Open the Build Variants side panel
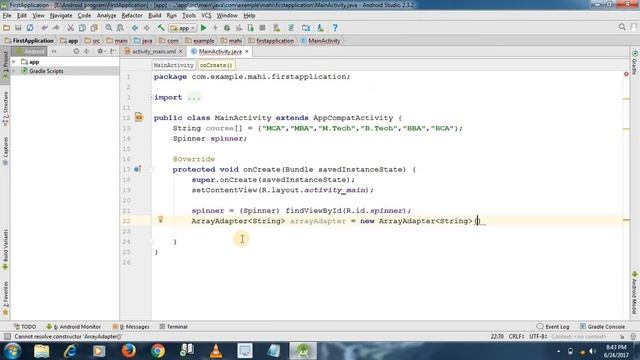 click(5, 249)
